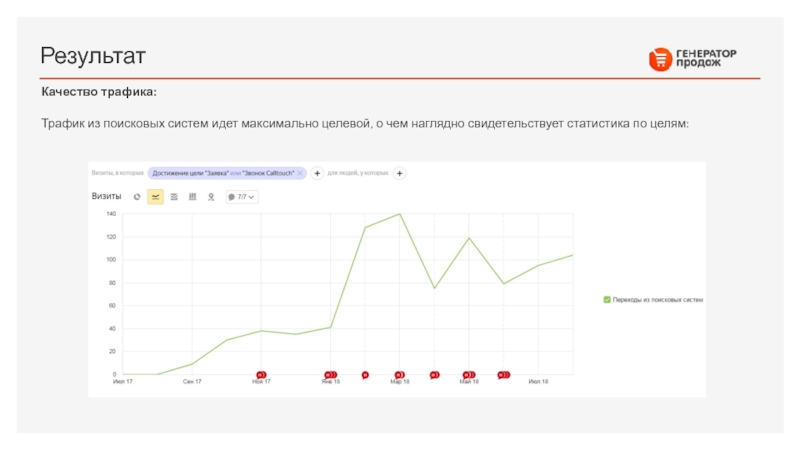
Task: Click the note marker at Май 18
Action: tap(468, 375)
